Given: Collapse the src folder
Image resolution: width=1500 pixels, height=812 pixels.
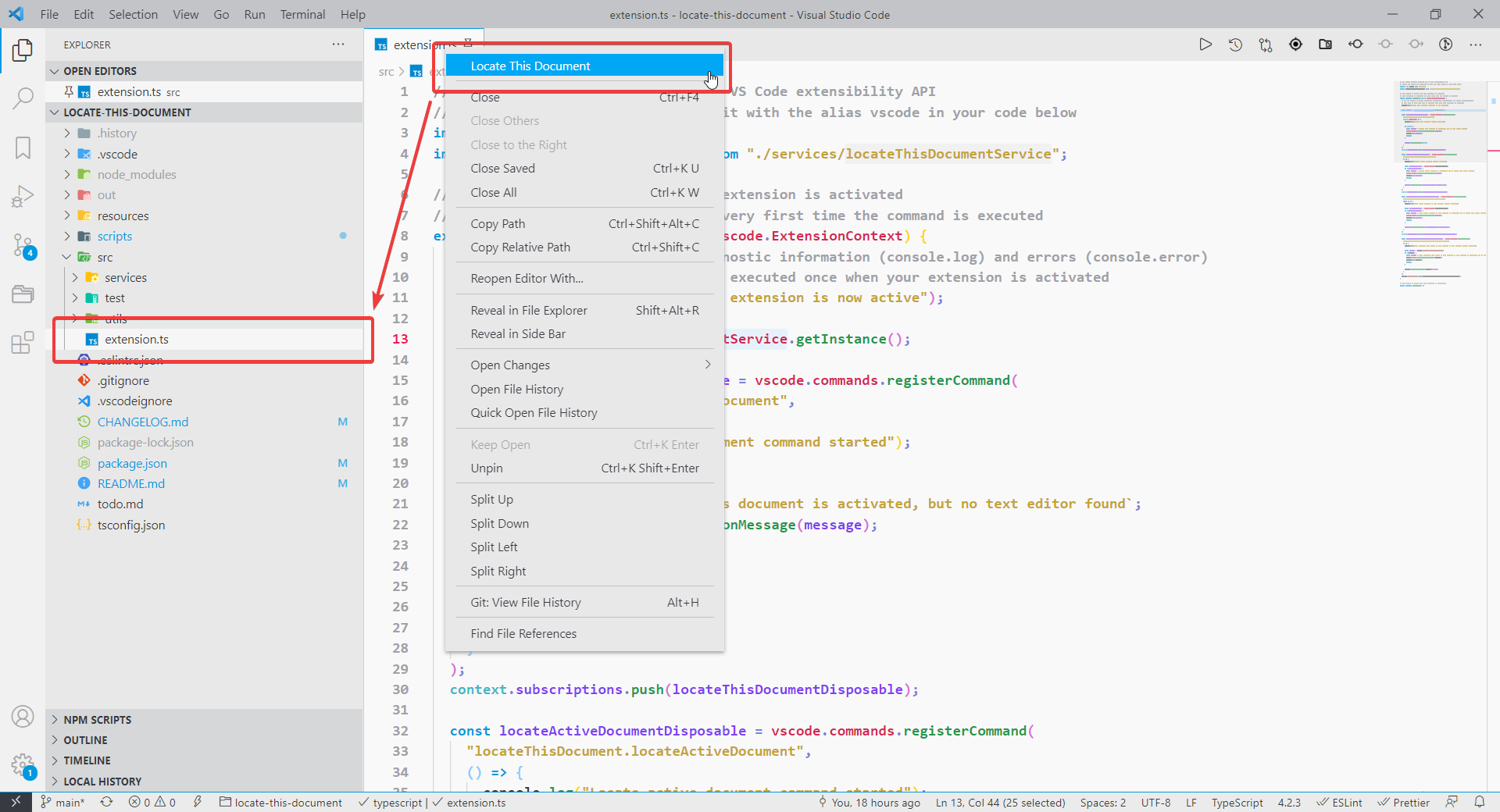Looking at the screenshot, I should (x=205, y=257).
